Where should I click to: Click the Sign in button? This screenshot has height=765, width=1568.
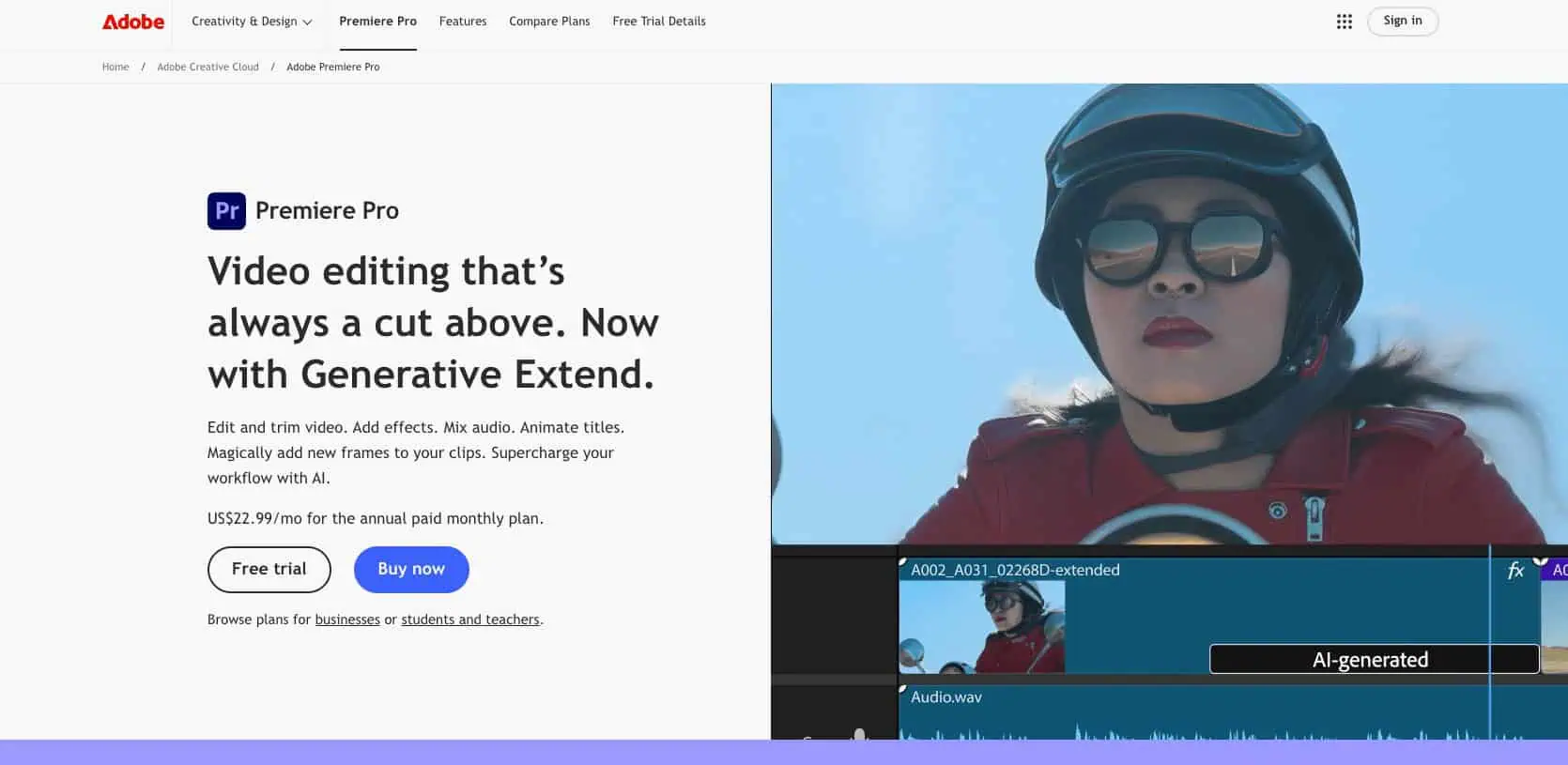1403,22
